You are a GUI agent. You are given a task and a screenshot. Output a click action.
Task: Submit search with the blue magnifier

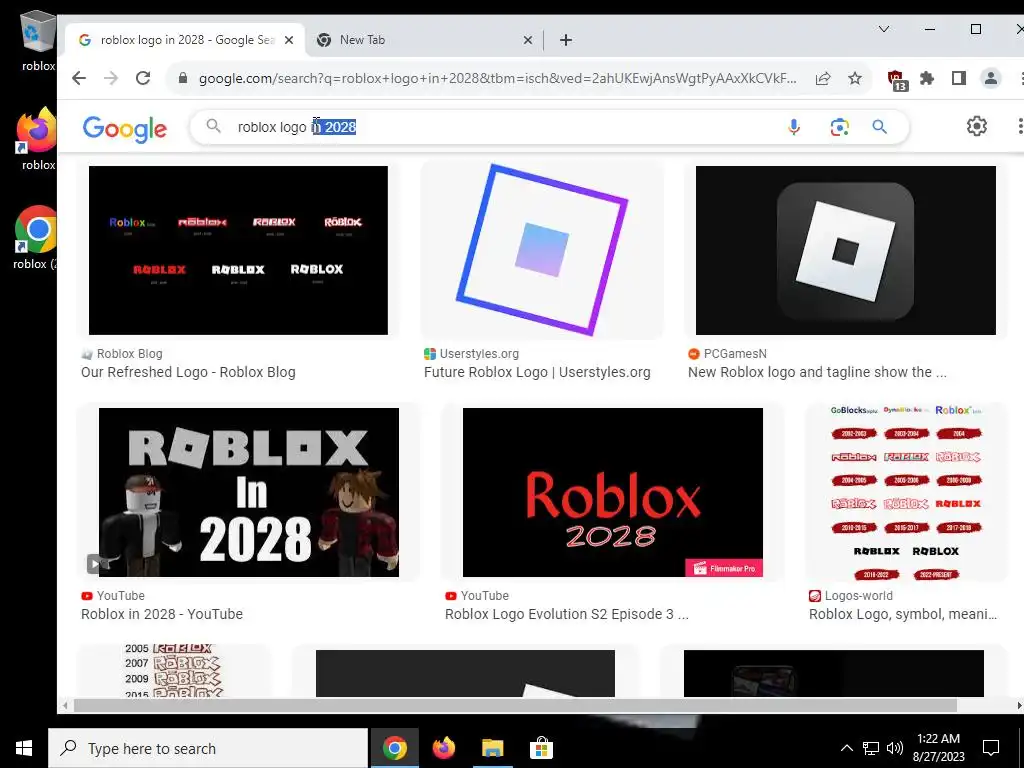click(880, 127)
